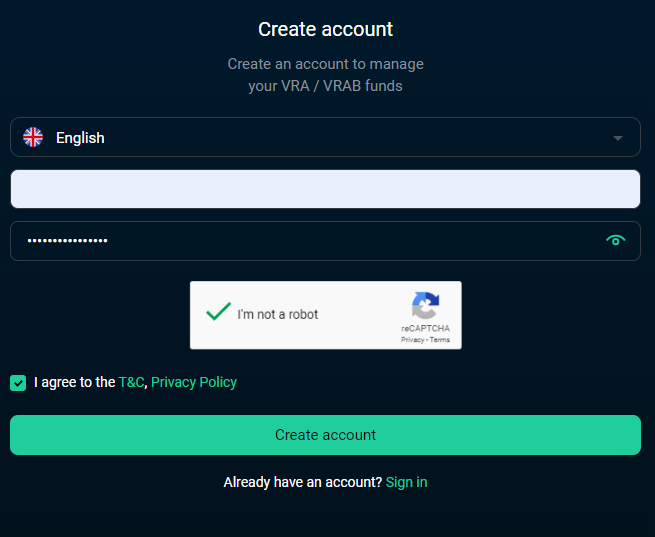655x537 pixels.
Task: Click the "Already have an account?" text
Action: click(302, 482)
